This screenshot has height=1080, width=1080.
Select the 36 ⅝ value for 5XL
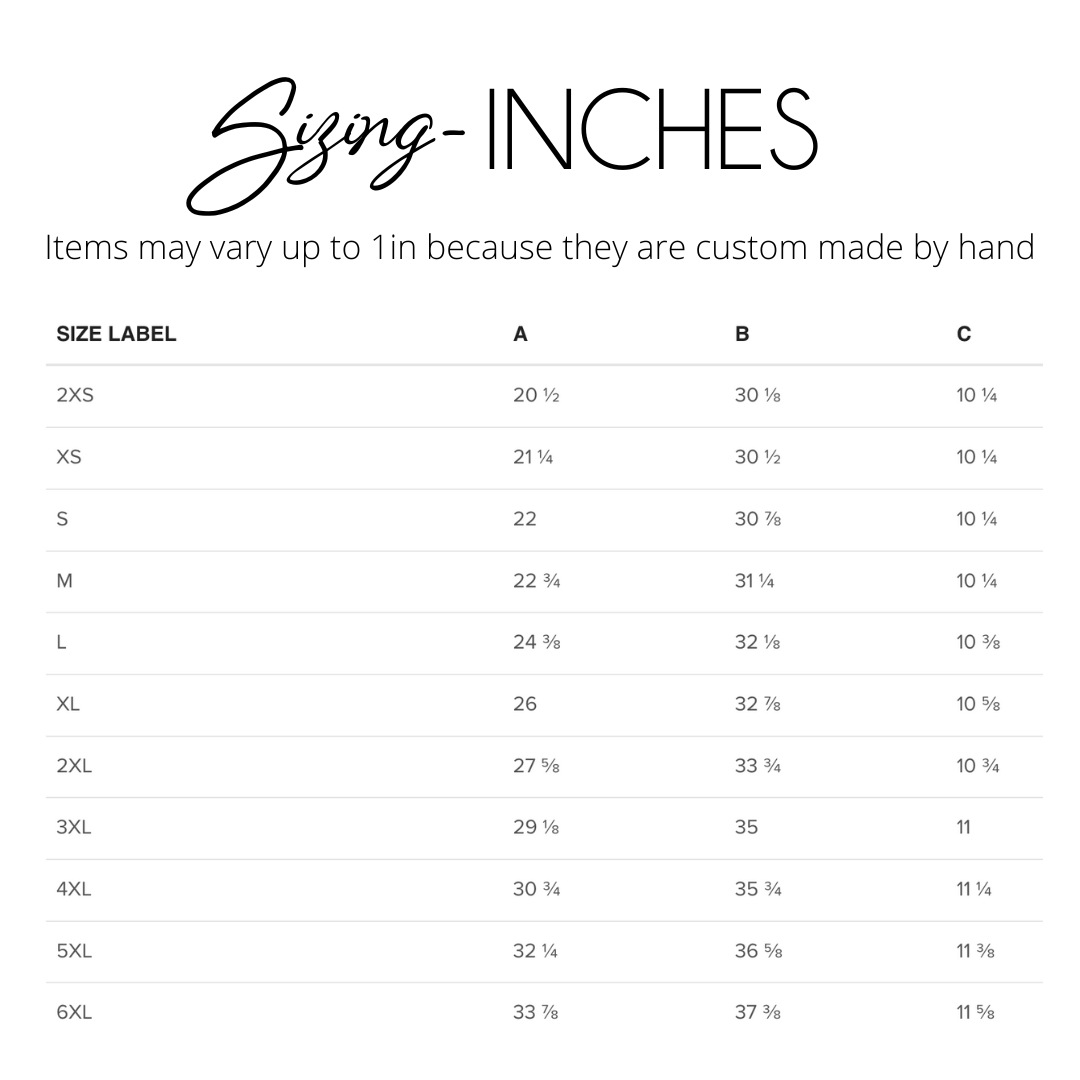758,951
